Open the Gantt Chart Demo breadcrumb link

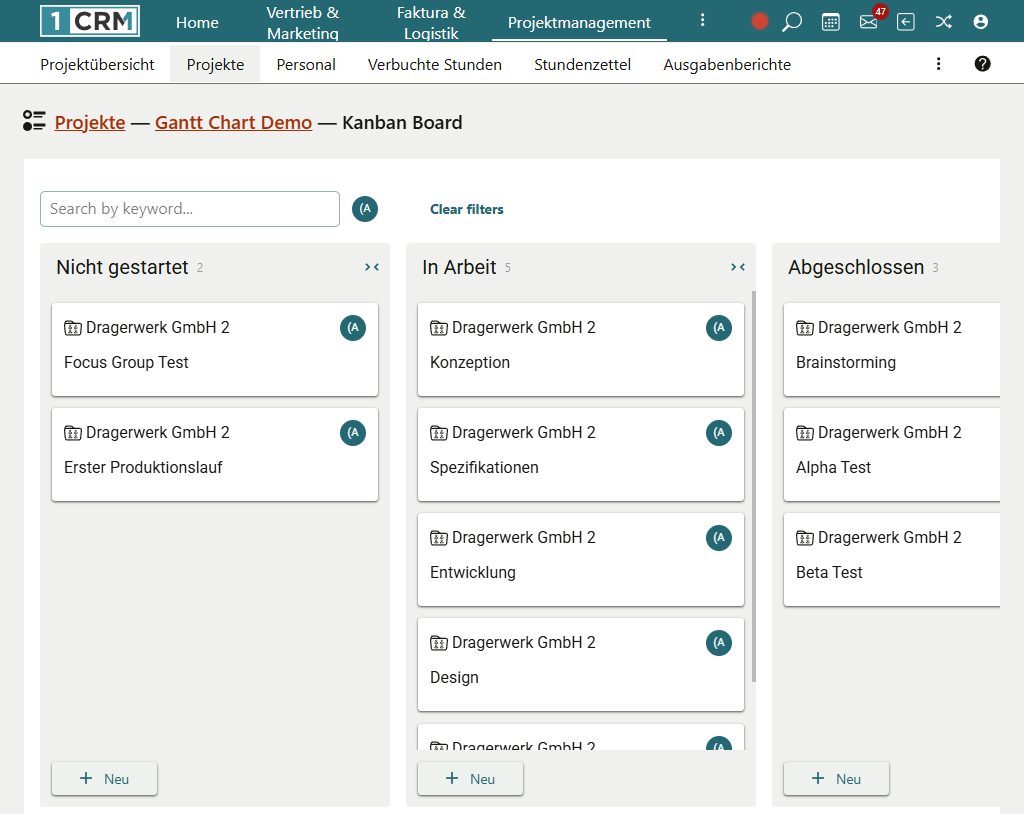(x=233, y=123)
